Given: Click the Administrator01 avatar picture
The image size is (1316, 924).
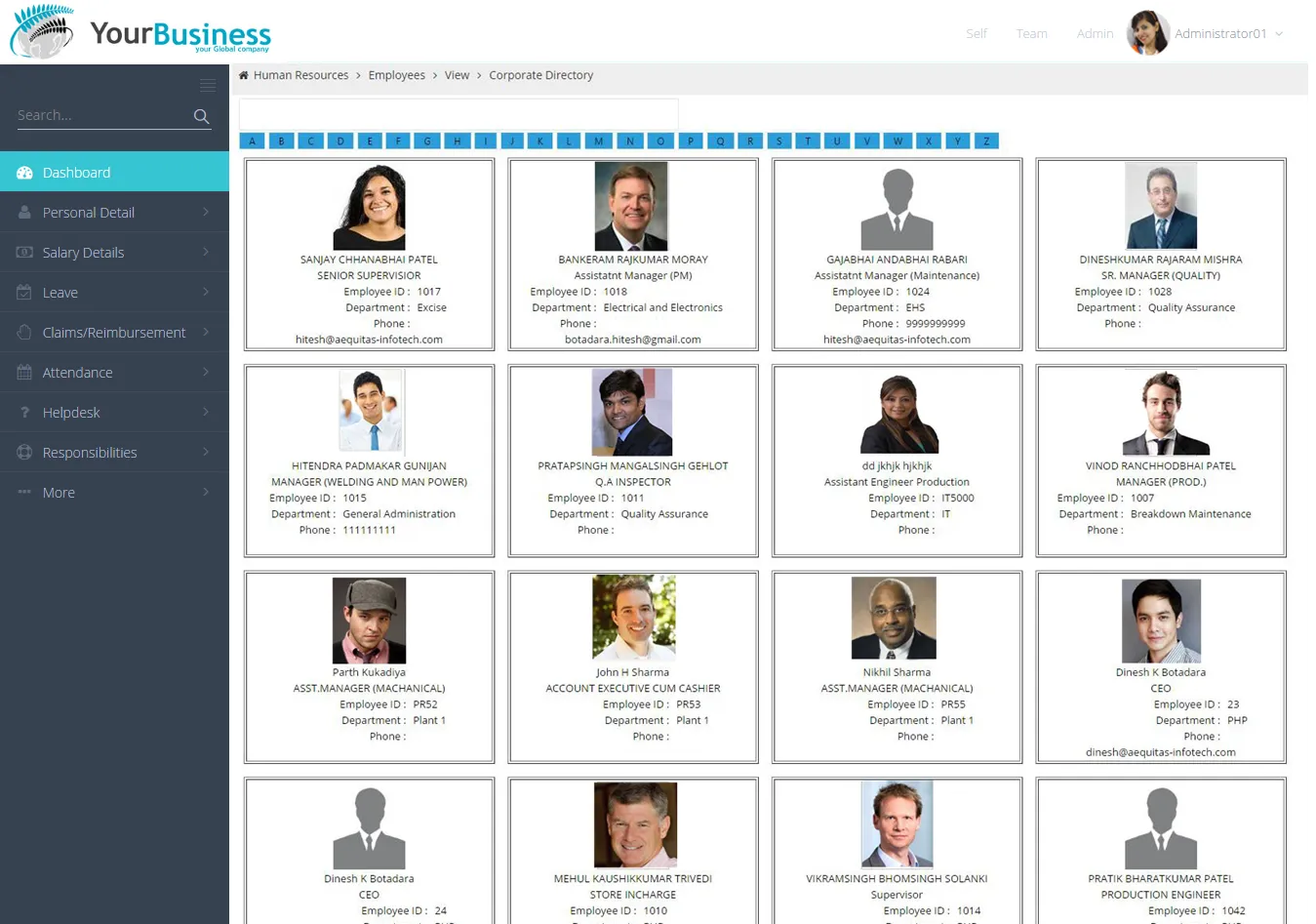Looking at the screenshot, I should point(1147,32).
